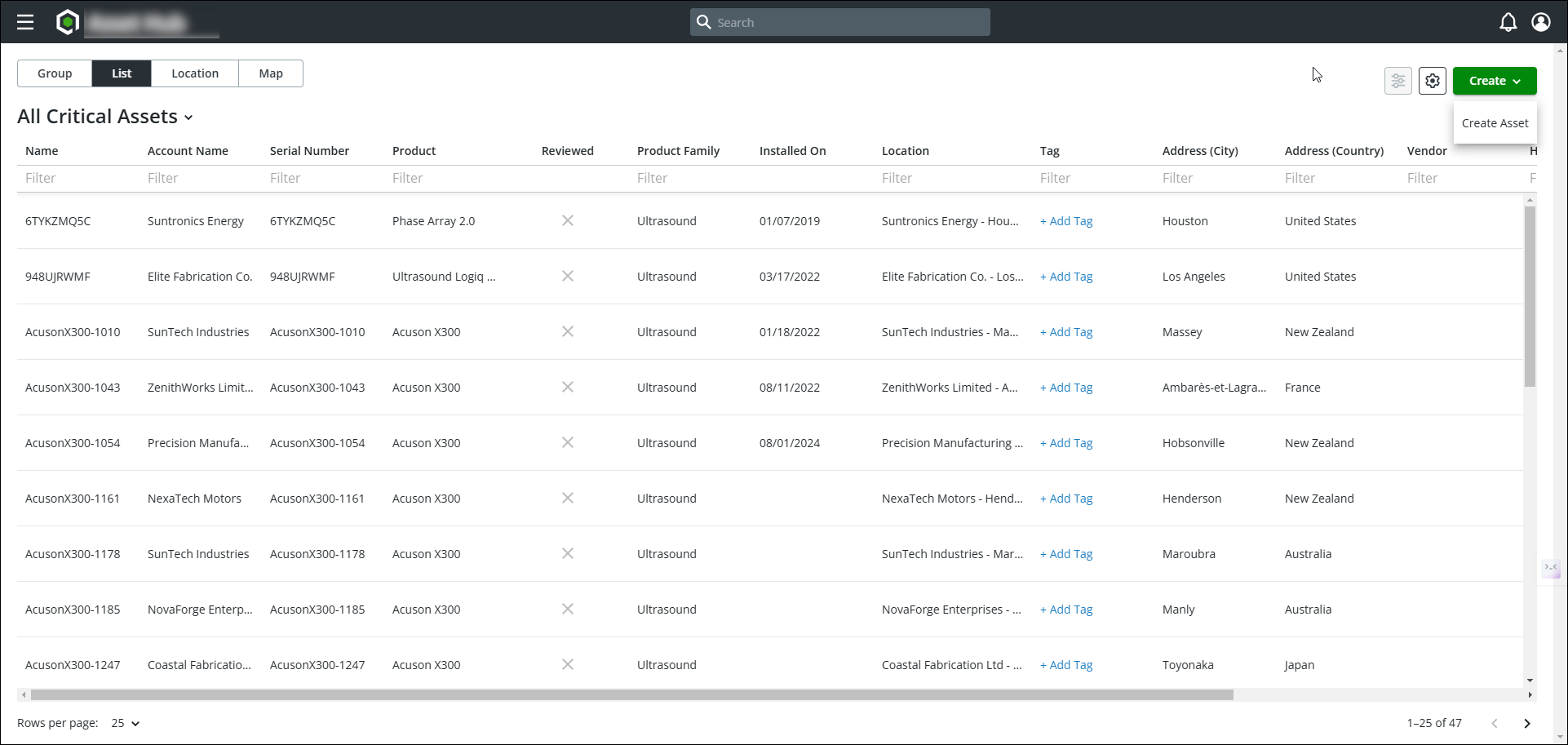The image size is (1568, 745).
Task: Switch to the Group view tab
Action: (55, 73)
